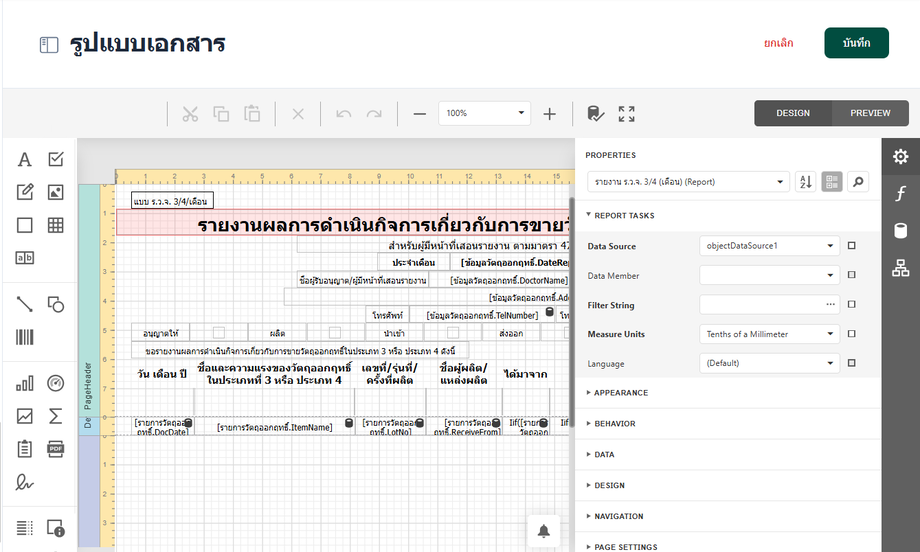
Task: Select the Barcode tool
Action: tap(25, 337)
